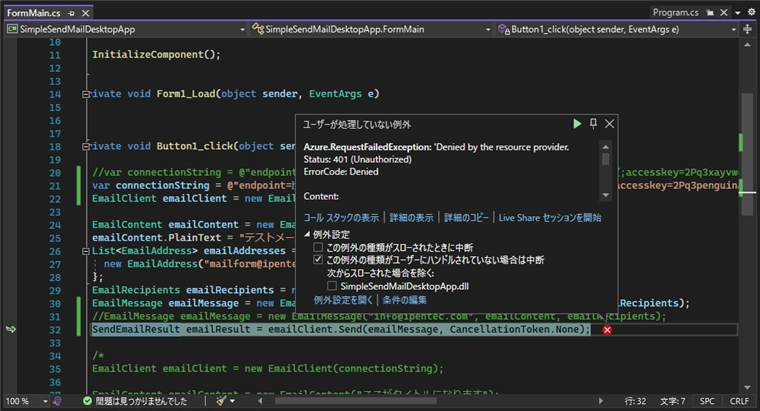Click the horizontal scrollbar right arrow
The width and height of the screenshot is (760, 411).
tap(601, 401)
